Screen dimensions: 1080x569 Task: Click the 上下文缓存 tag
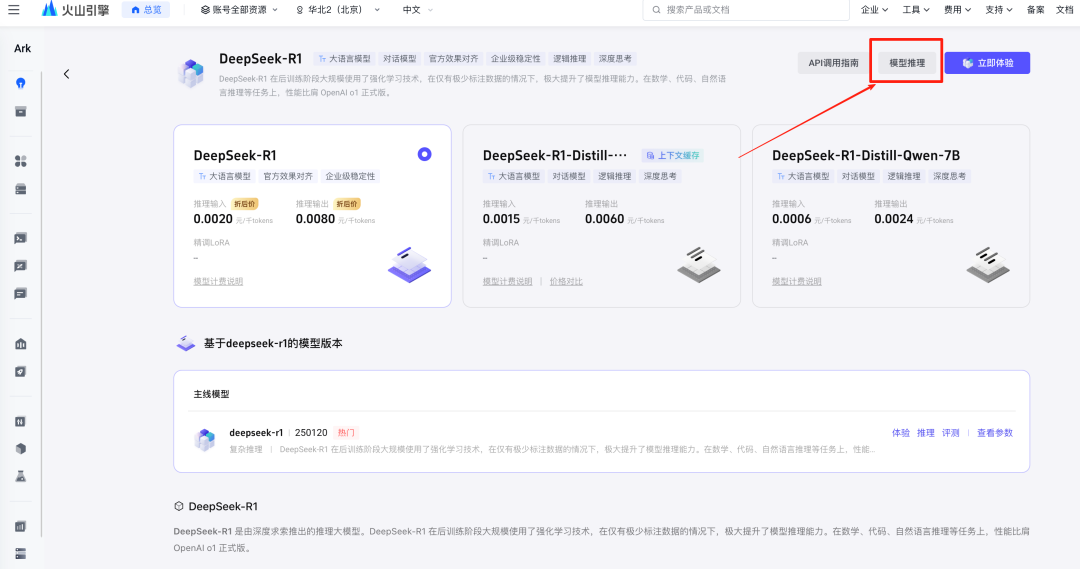point(673,156)
